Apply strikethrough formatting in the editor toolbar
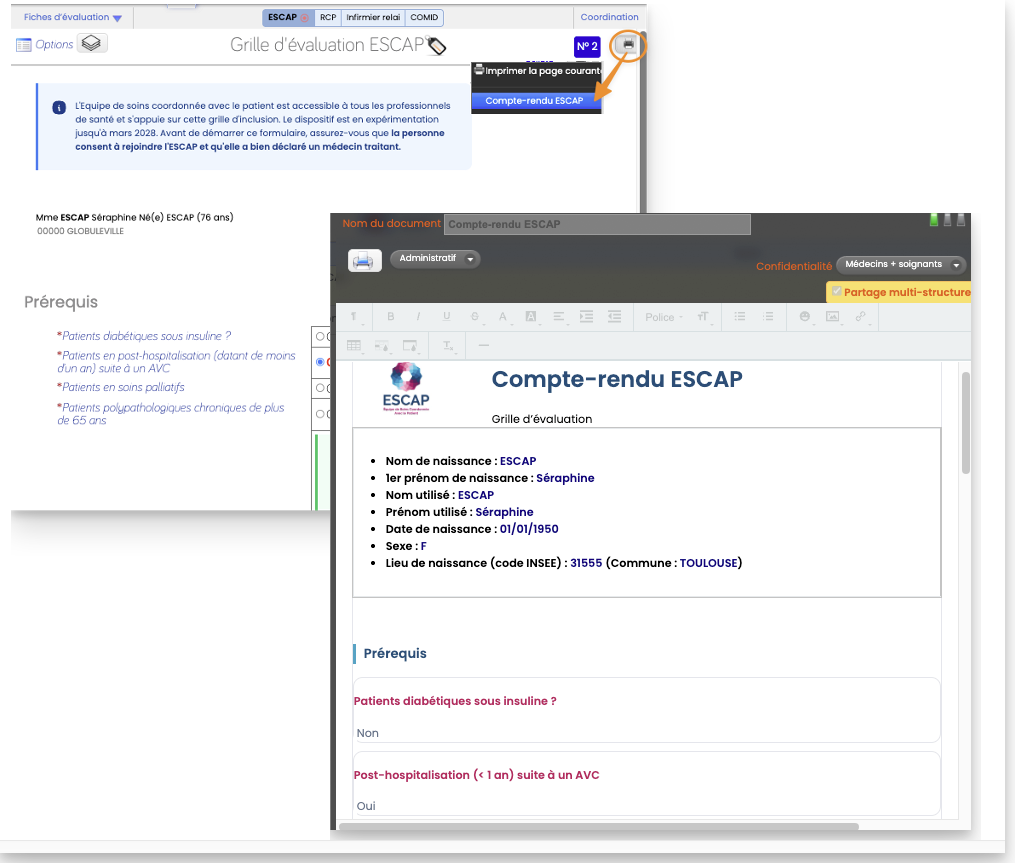Screen dimensions: 1015x863 (x=474, y=317)
